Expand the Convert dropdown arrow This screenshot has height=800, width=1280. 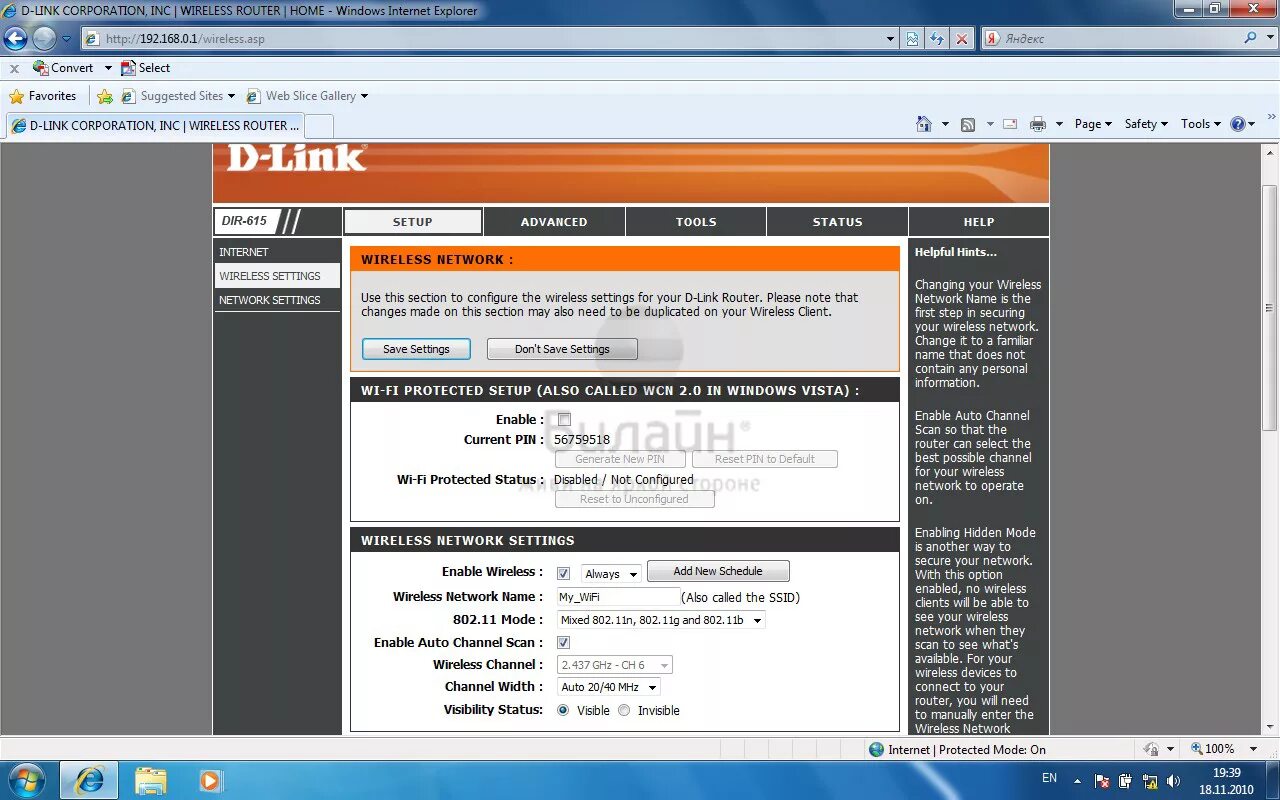108,68
